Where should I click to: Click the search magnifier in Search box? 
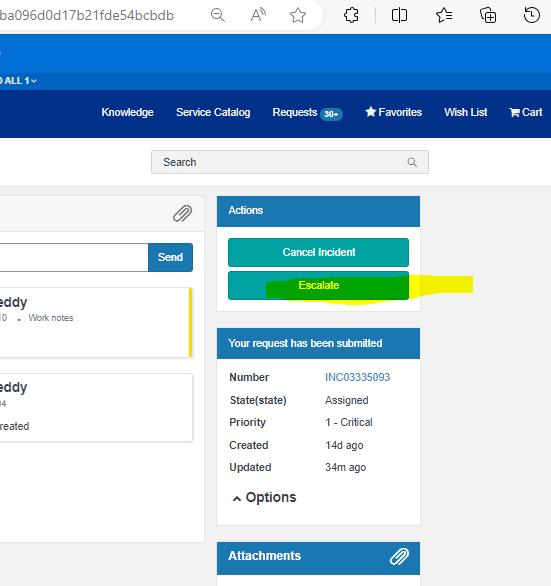412,162
